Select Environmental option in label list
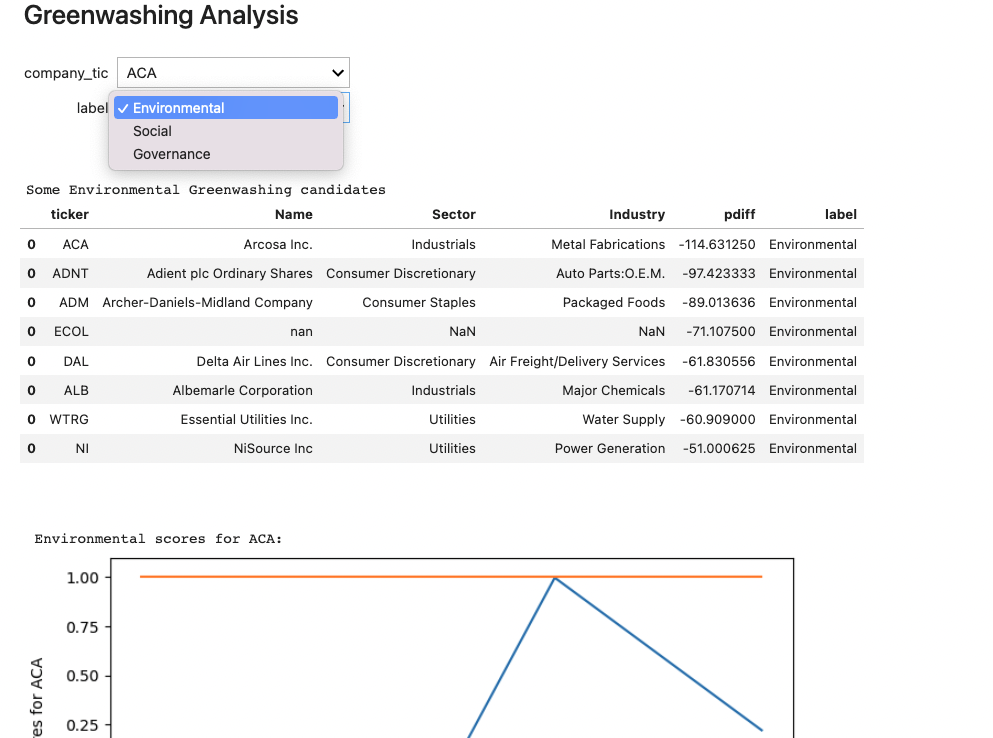Viewport: 993px width, 738px height. [225, 108]
